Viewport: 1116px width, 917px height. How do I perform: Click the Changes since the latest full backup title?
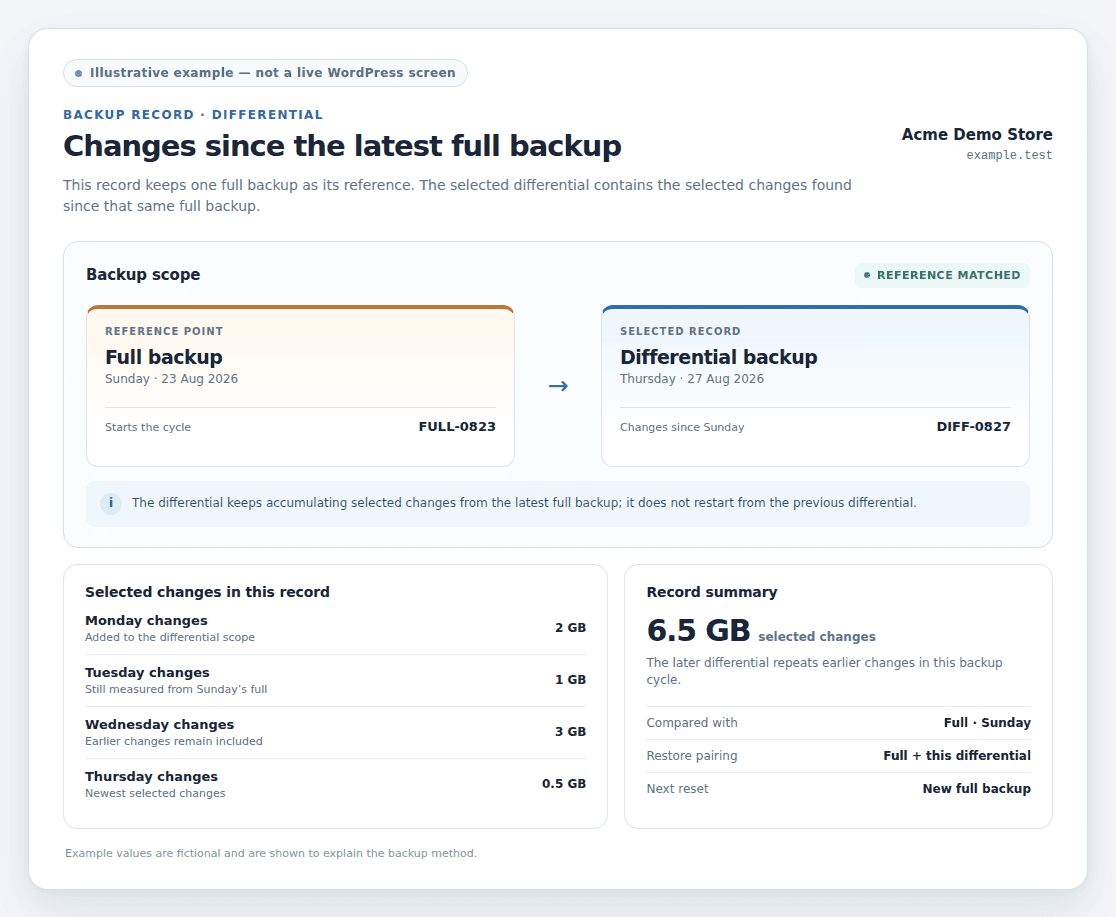click(x=342, y=146)
